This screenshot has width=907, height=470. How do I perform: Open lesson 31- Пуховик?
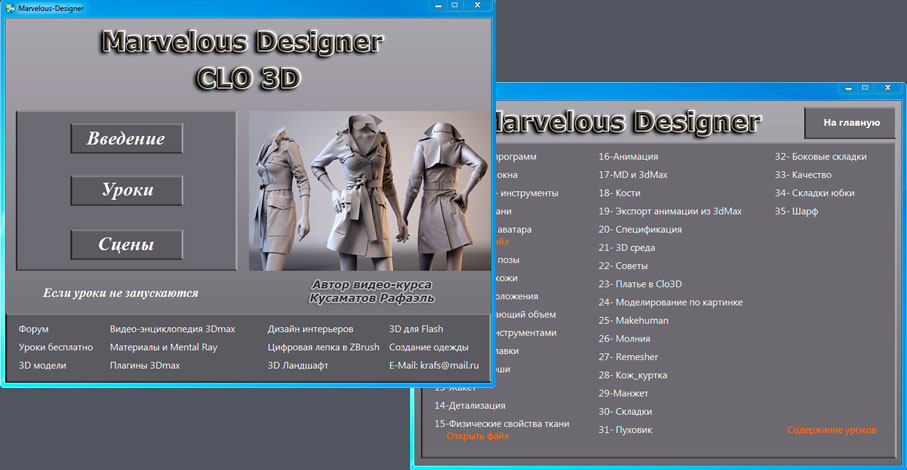click(x=625, y=430)
